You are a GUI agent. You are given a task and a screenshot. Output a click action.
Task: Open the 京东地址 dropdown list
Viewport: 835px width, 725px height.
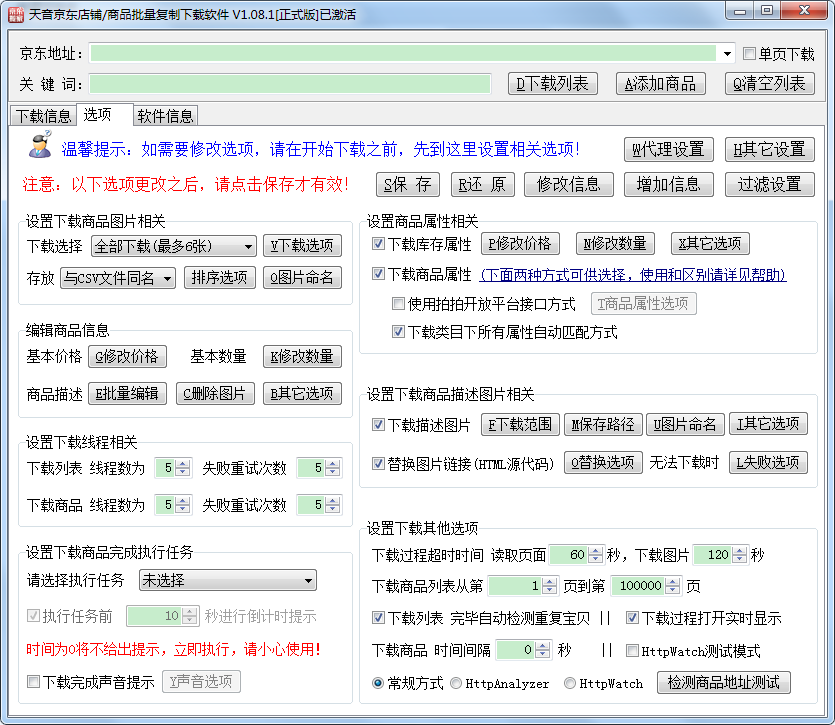[x=727, y=54]
